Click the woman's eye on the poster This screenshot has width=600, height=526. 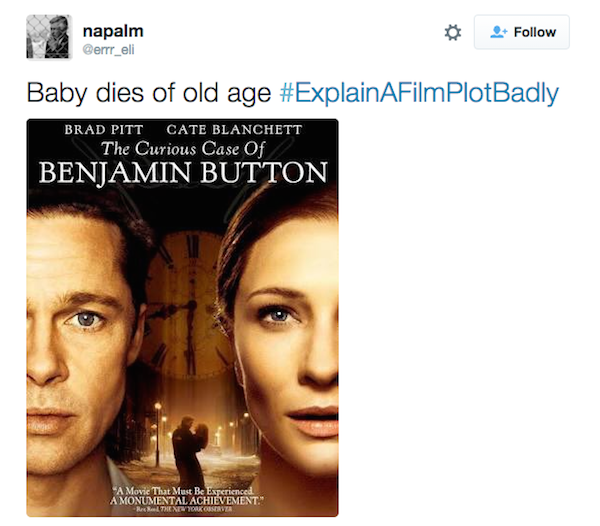tap(275, 316)
